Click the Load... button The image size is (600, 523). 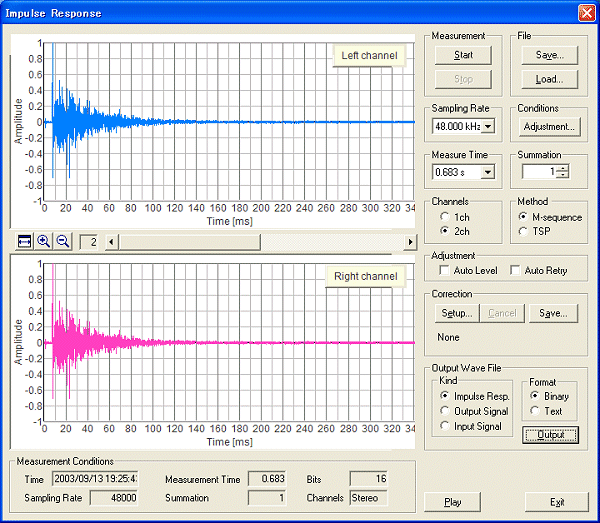tap(549, 79)
